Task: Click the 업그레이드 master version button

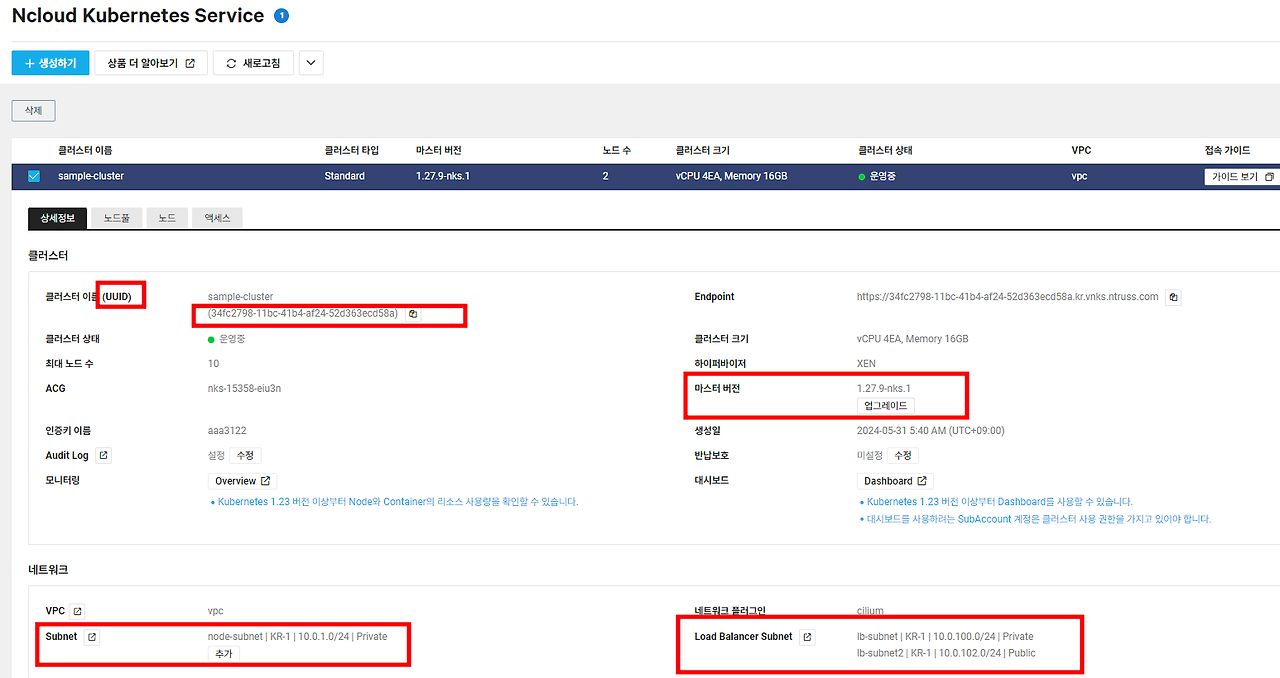Action: 886,406
